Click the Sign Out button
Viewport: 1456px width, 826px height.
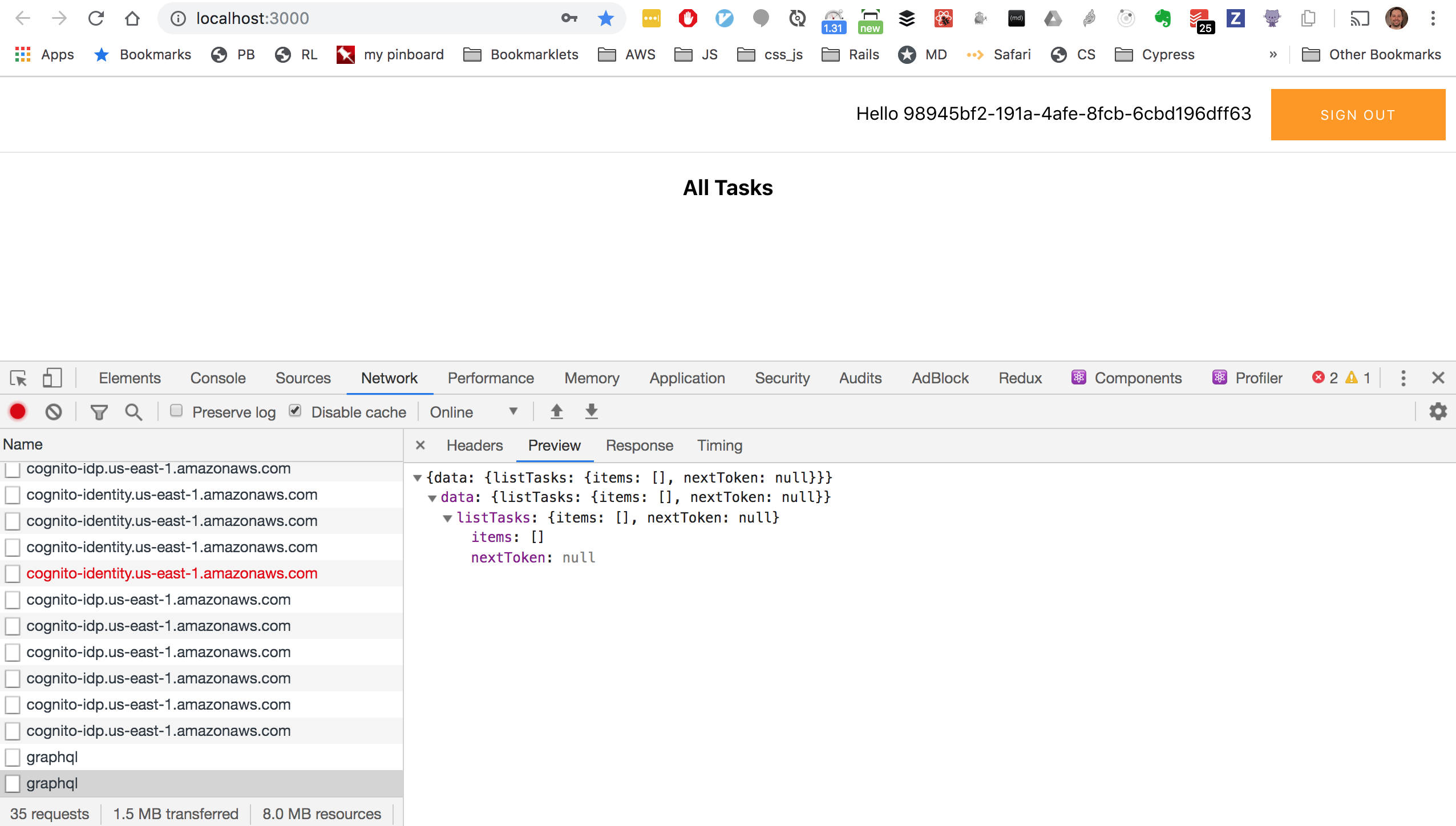(1358, 114)
